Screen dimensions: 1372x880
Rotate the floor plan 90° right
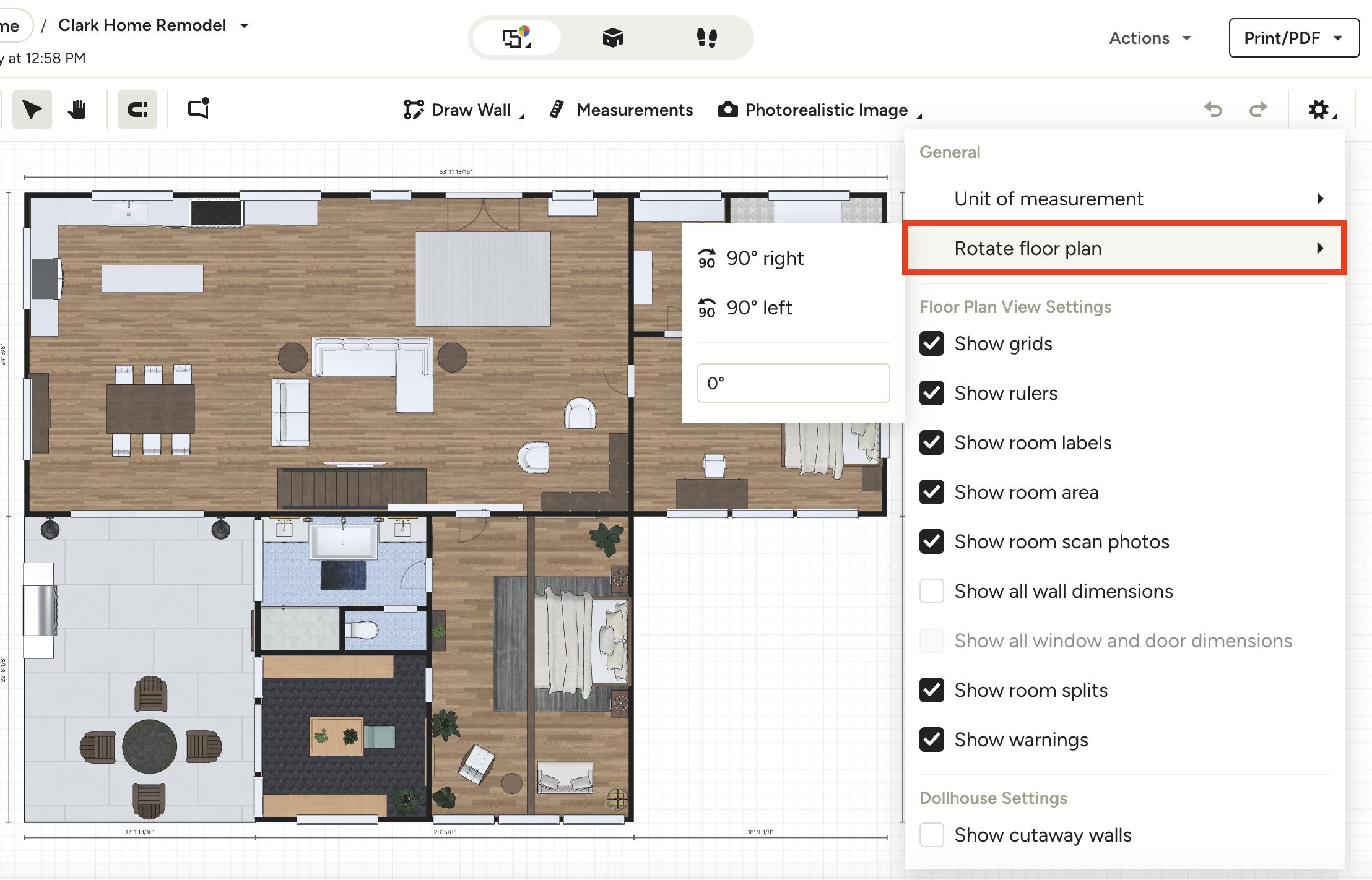(766, 258)
